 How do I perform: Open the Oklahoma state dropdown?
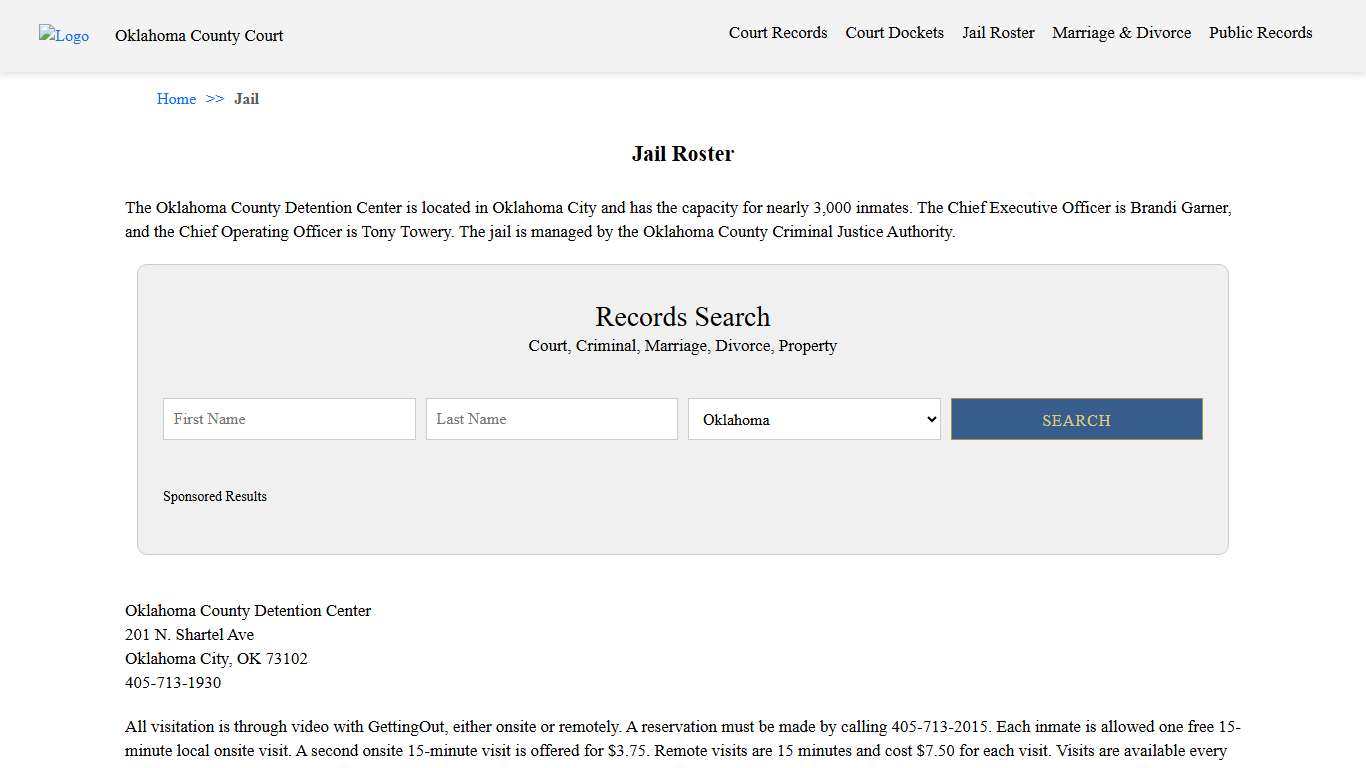click(x=813, y=419)
